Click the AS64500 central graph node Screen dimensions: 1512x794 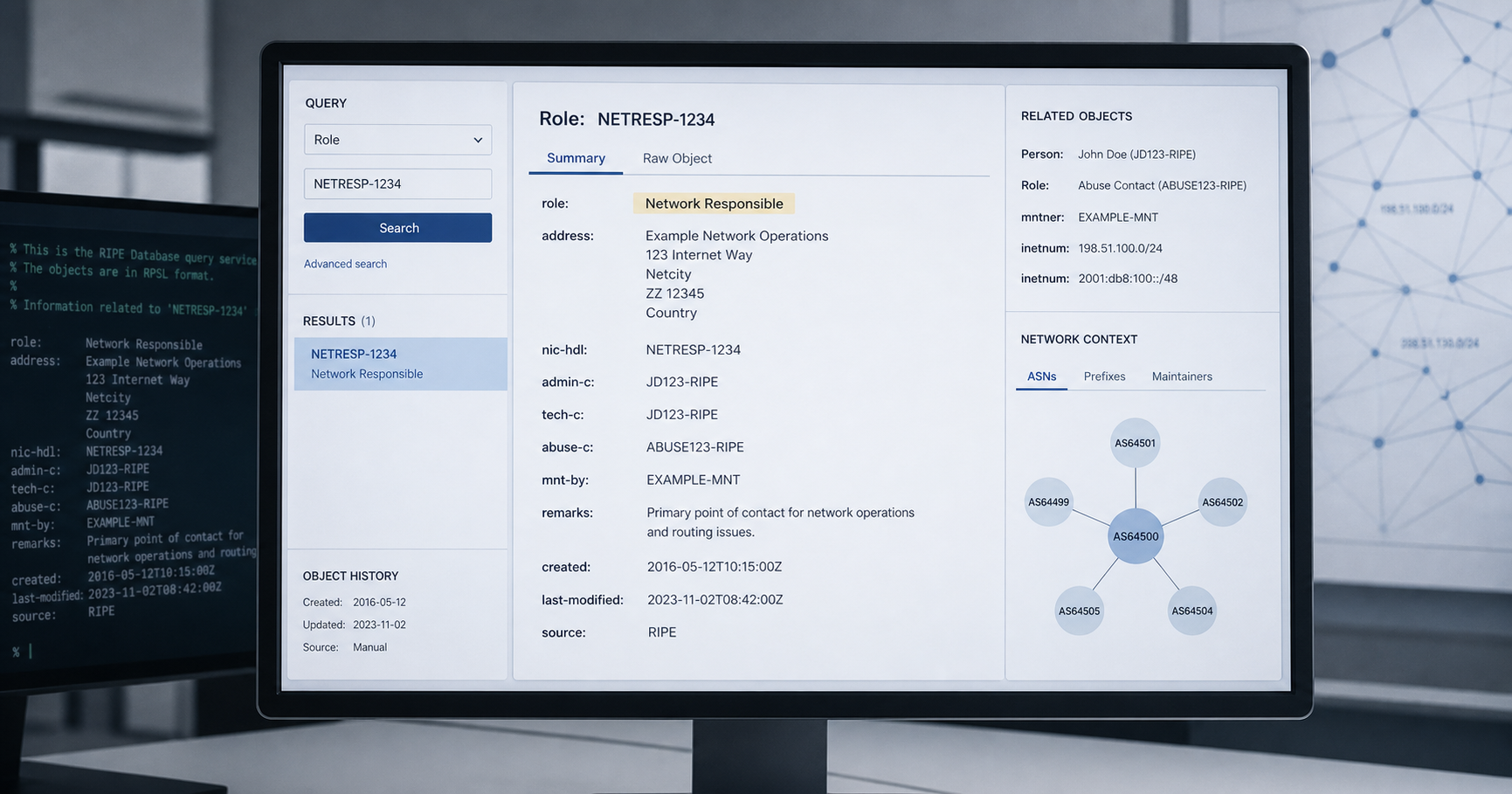click(1136, 536)
